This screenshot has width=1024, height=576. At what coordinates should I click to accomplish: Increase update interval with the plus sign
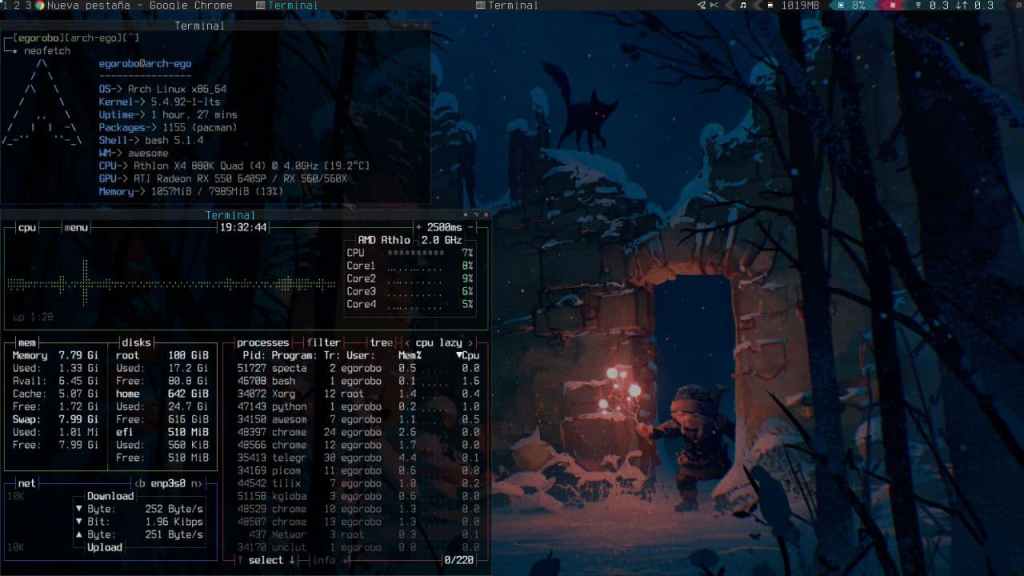(x=421, y=227)
